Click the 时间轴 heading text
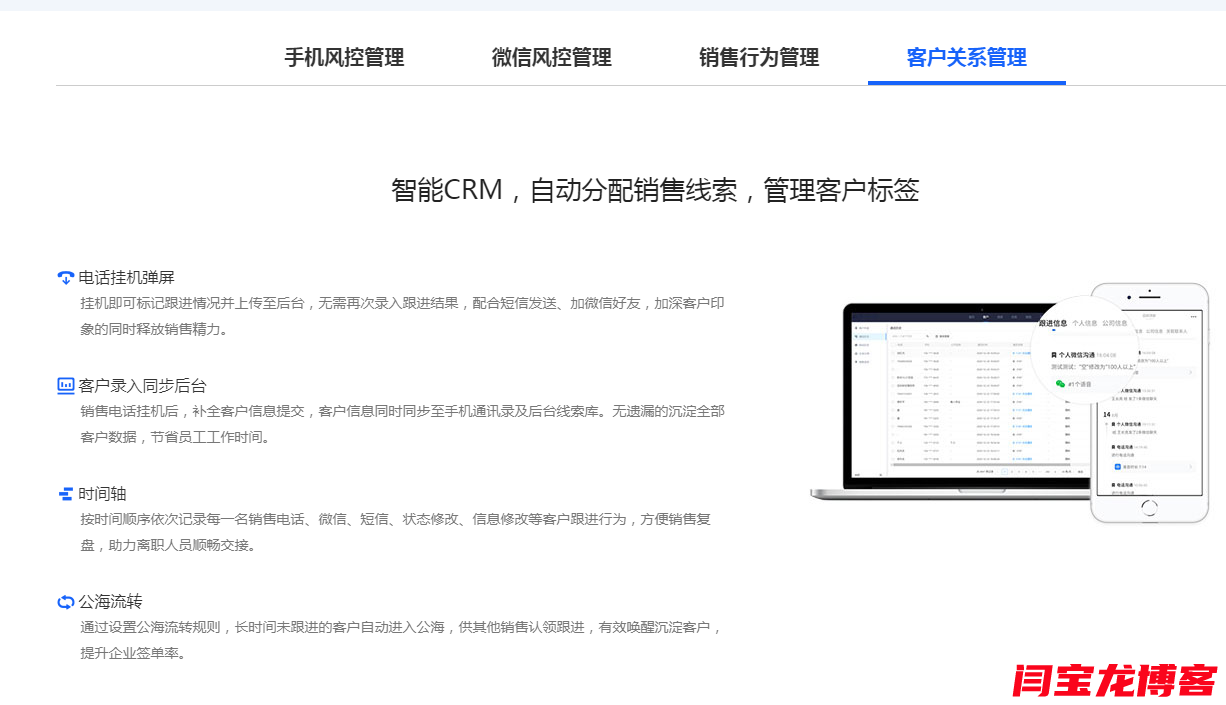 [x=103, y=494]
